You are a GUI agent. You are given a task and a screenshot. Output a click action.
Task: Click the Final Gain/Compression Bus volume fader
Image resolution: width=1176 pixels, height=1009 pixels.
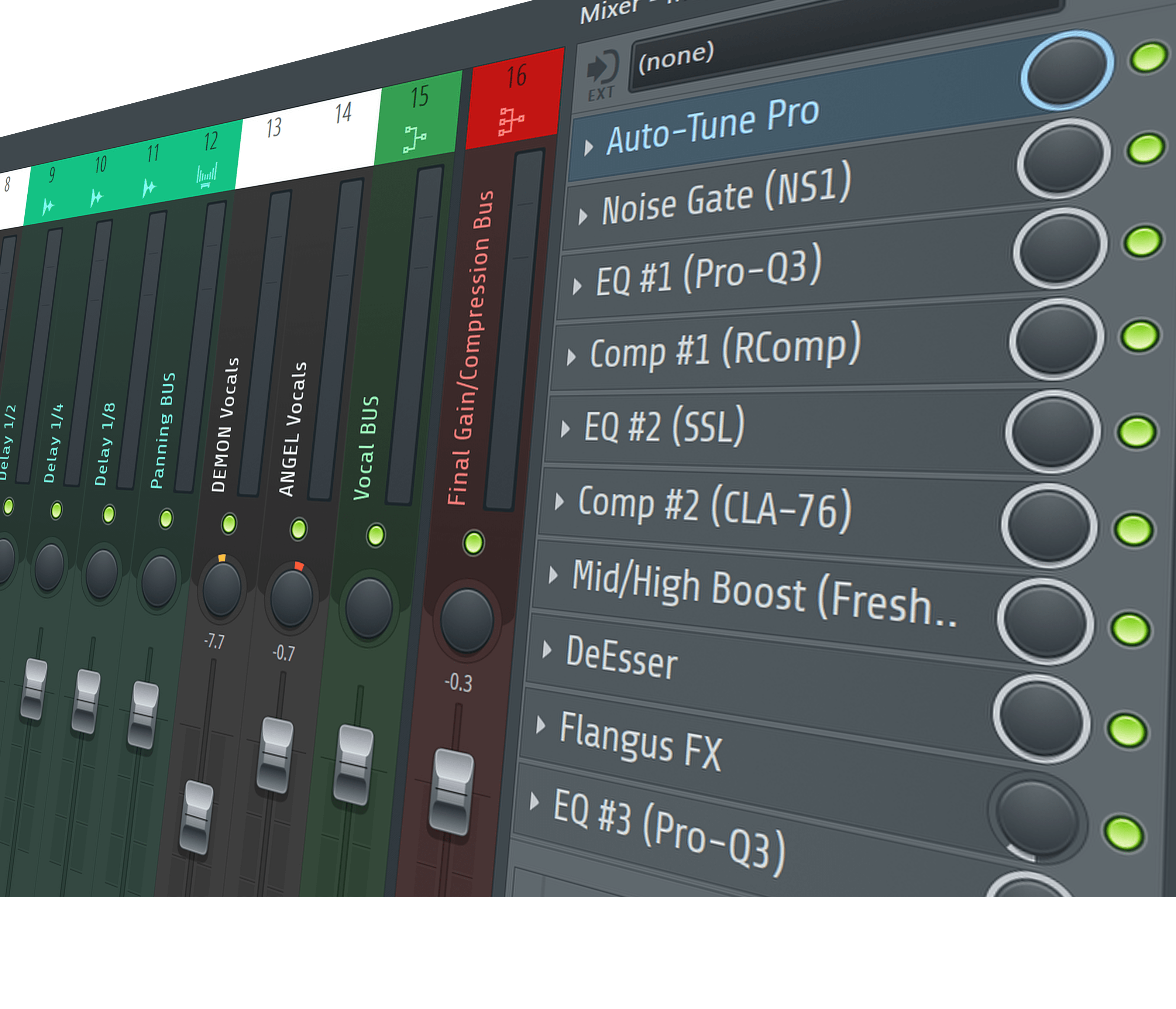click(452, 792)
